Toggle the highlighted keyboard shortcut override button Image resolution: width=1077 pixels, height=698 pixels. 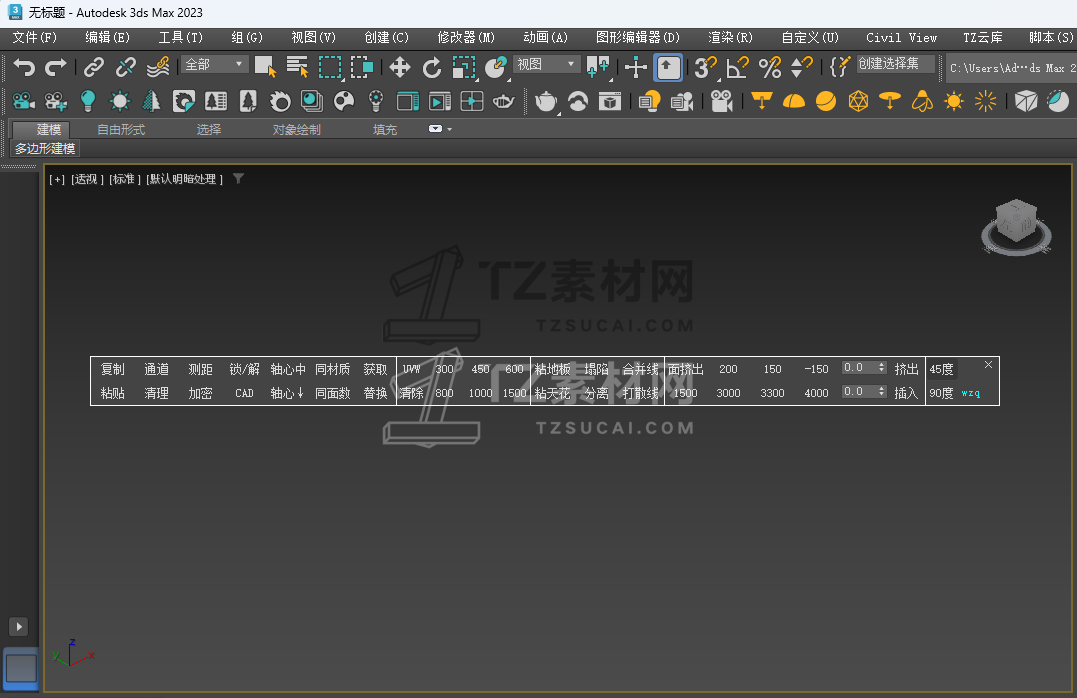click(668, 67)
